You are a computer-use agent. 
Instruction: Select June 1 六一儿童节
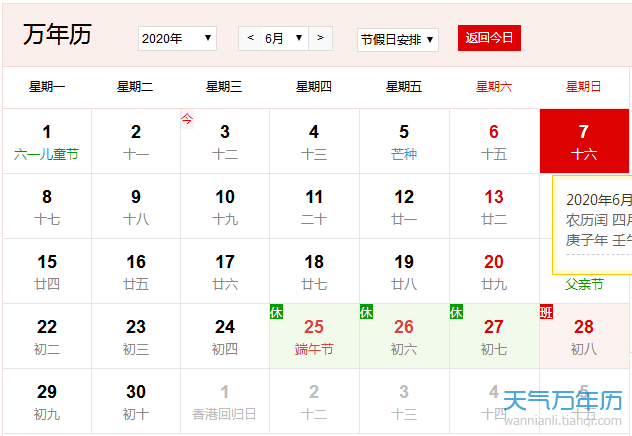(x=47, y=141)
